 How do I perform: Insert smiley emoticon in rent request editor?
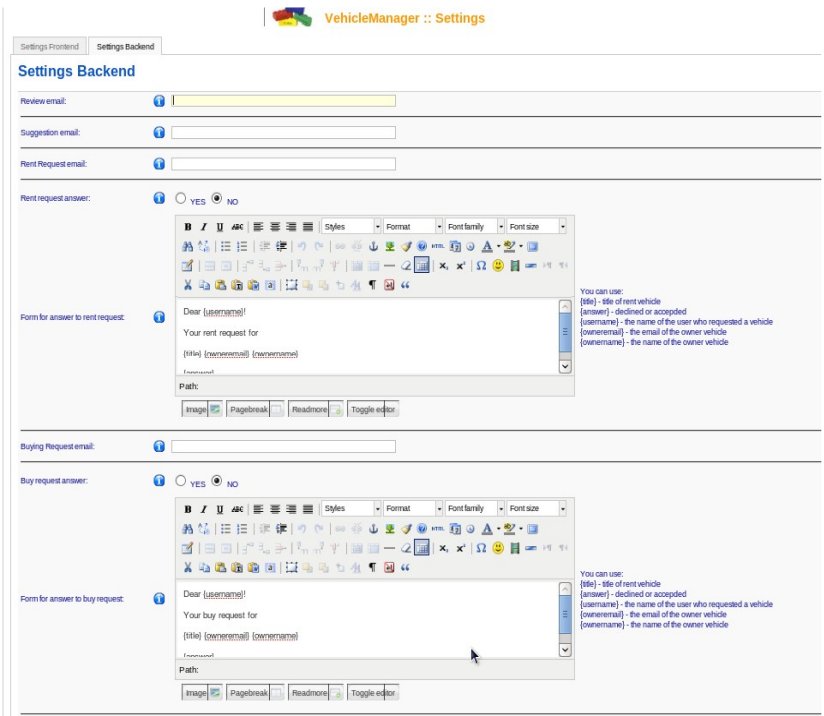pos(498,265)
